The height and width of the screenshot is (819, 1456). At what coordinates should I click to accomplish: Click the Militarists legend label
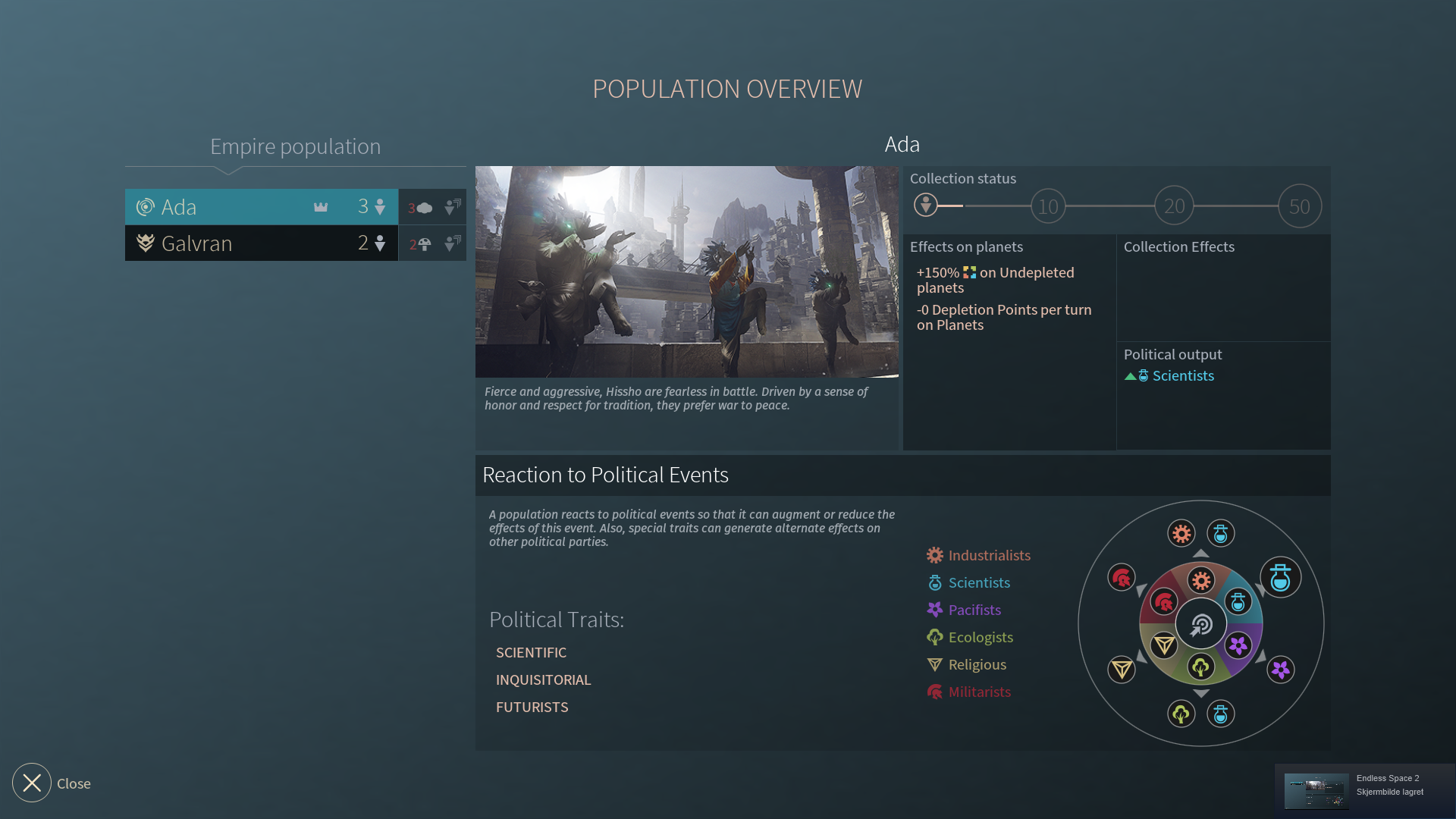pos(979,692)
